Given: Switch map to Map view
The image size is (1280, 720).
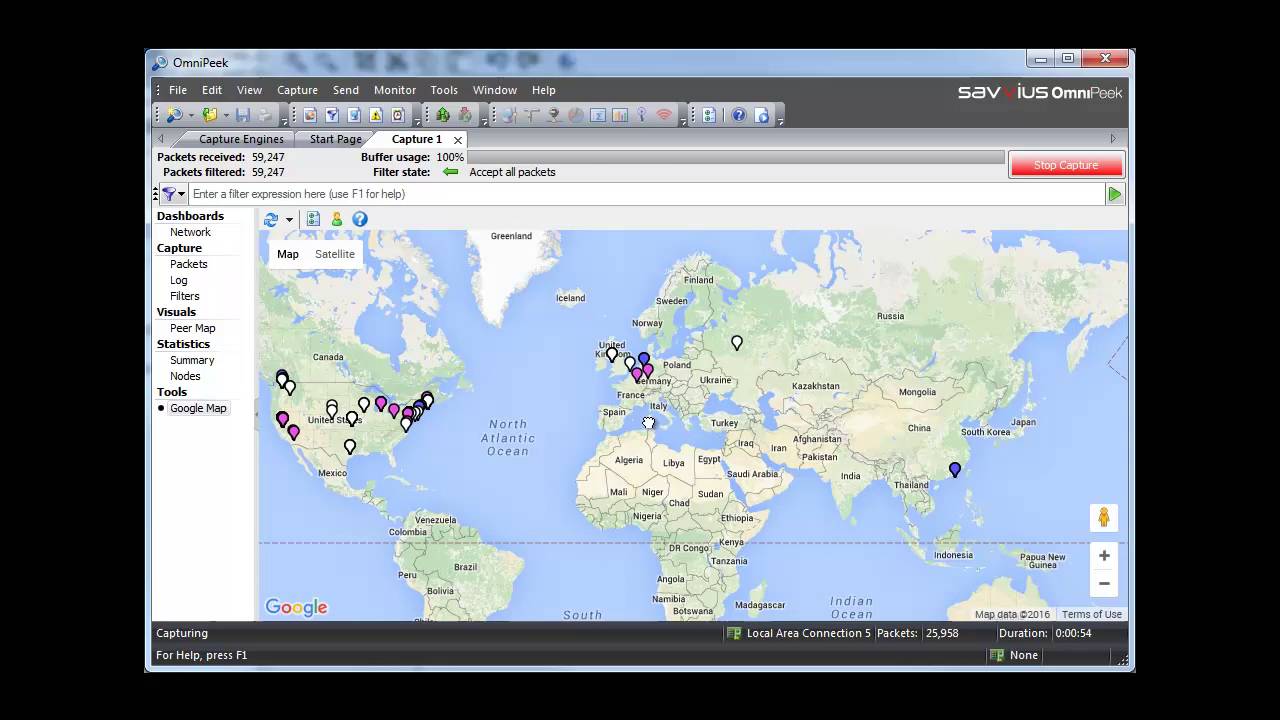Looking at the screenshot, I should 288,254.
